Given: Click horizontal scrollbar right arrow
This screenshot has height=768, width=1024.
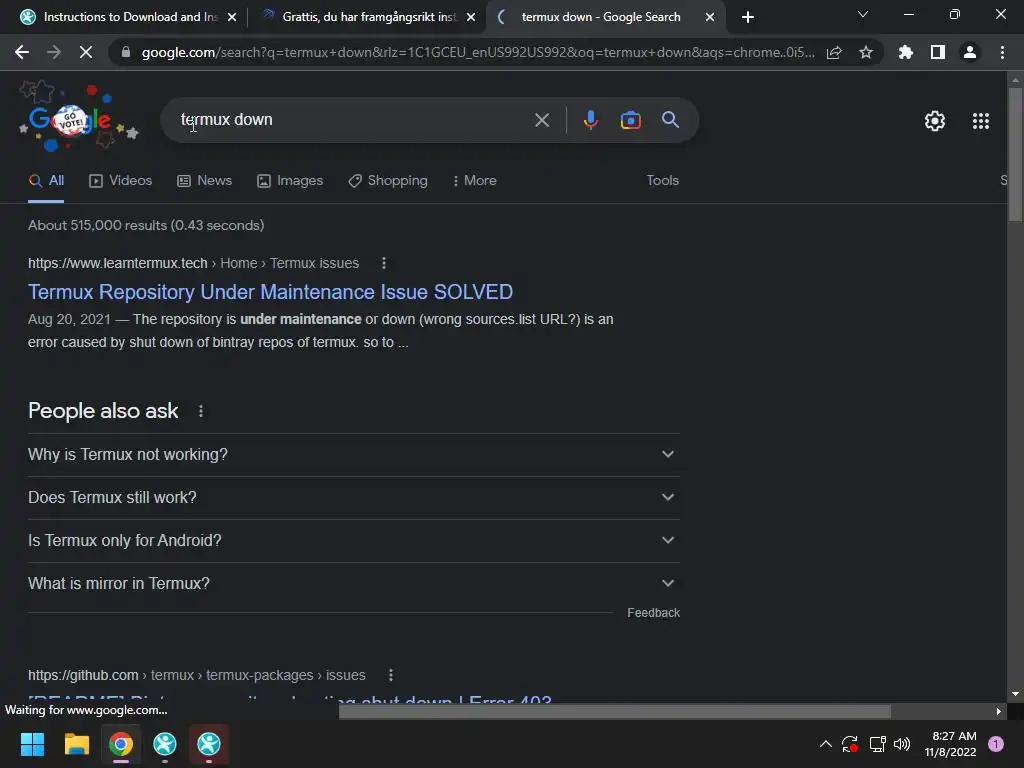Looking at the screenshot, I should (x=998, y=711).
